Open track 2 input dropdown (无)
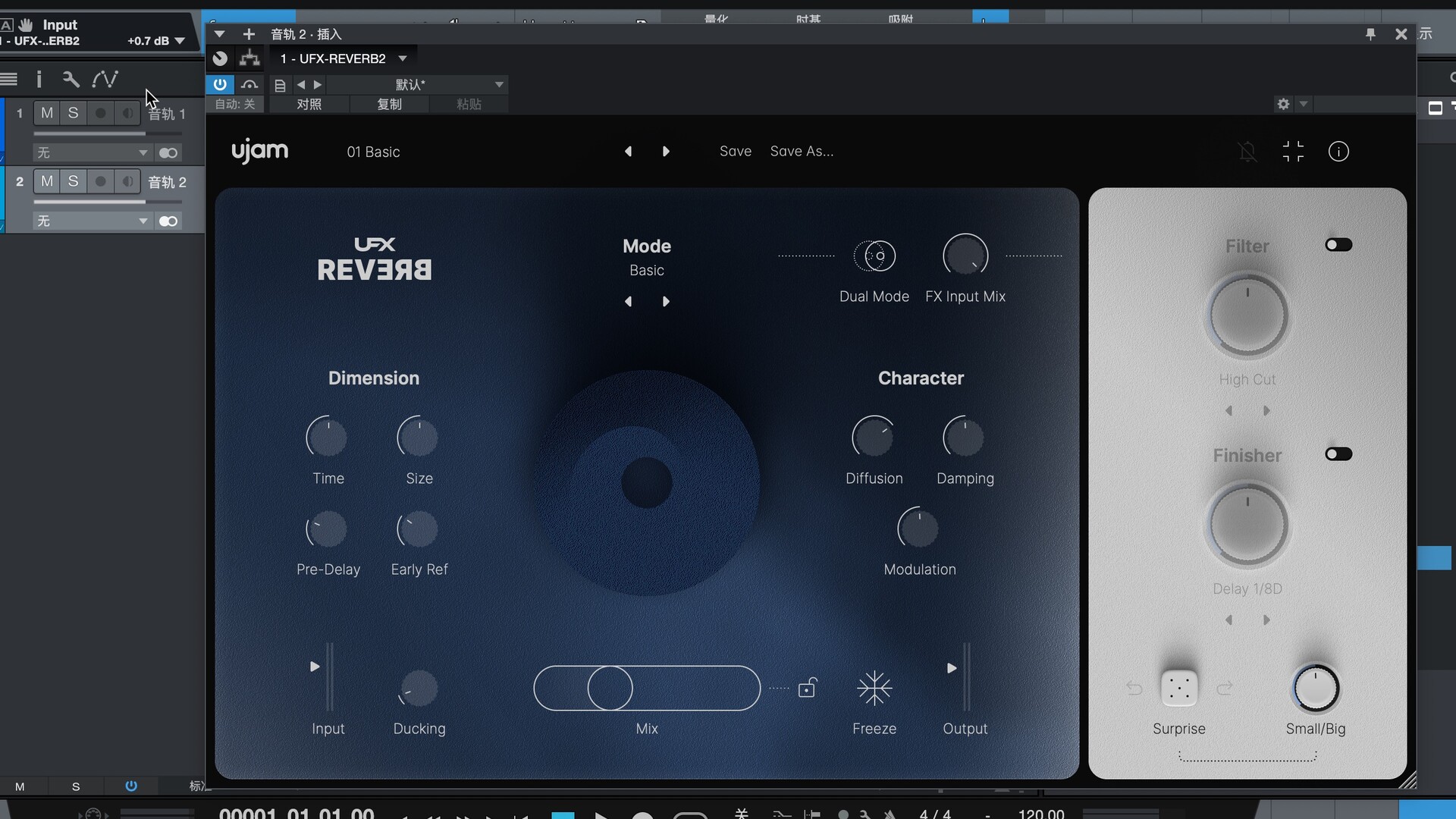The width and height of the screenshot is (1456, 819). [92, 221]
